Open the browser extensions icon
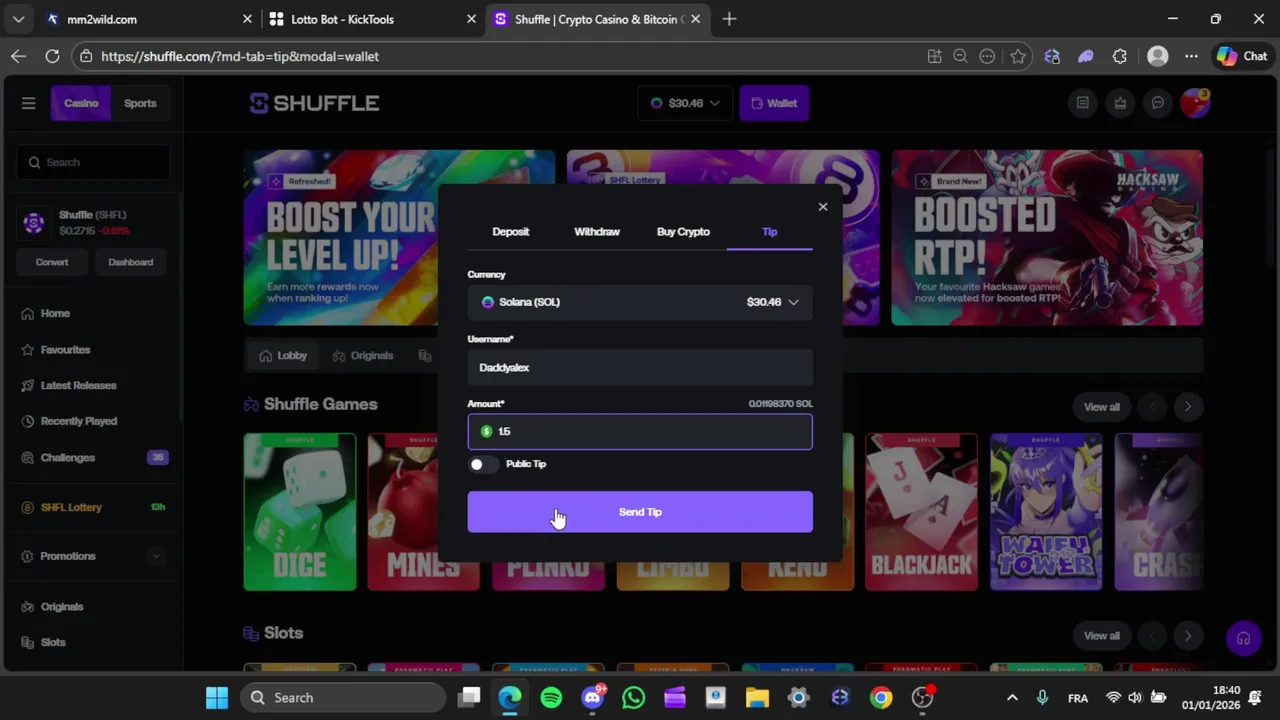This screenshot has height=720, width=1280. (1120, 57)
